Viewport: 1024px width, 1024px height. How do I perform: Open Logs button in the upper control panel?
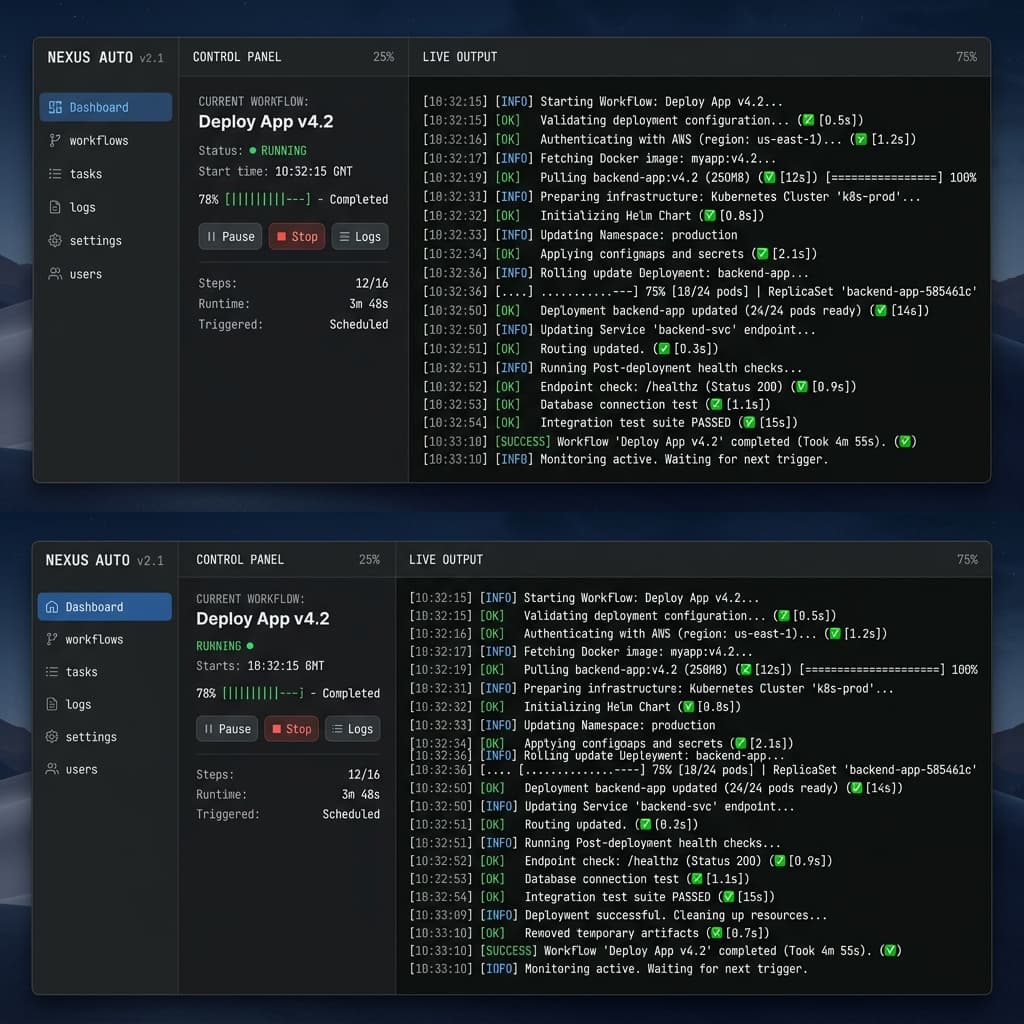360,236
